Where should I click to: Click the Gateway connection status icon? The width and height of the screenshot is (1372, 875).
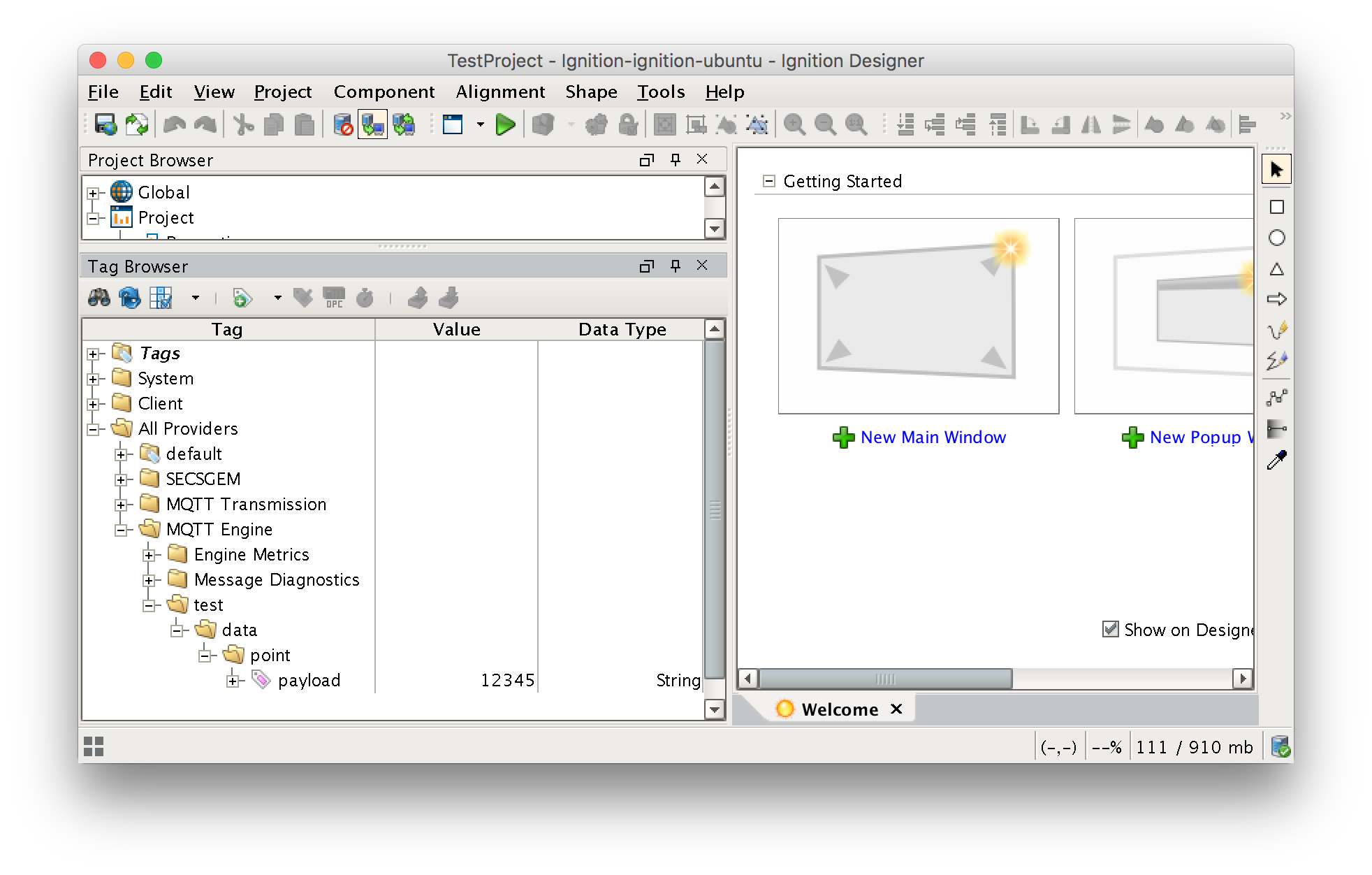point(1280,747)
